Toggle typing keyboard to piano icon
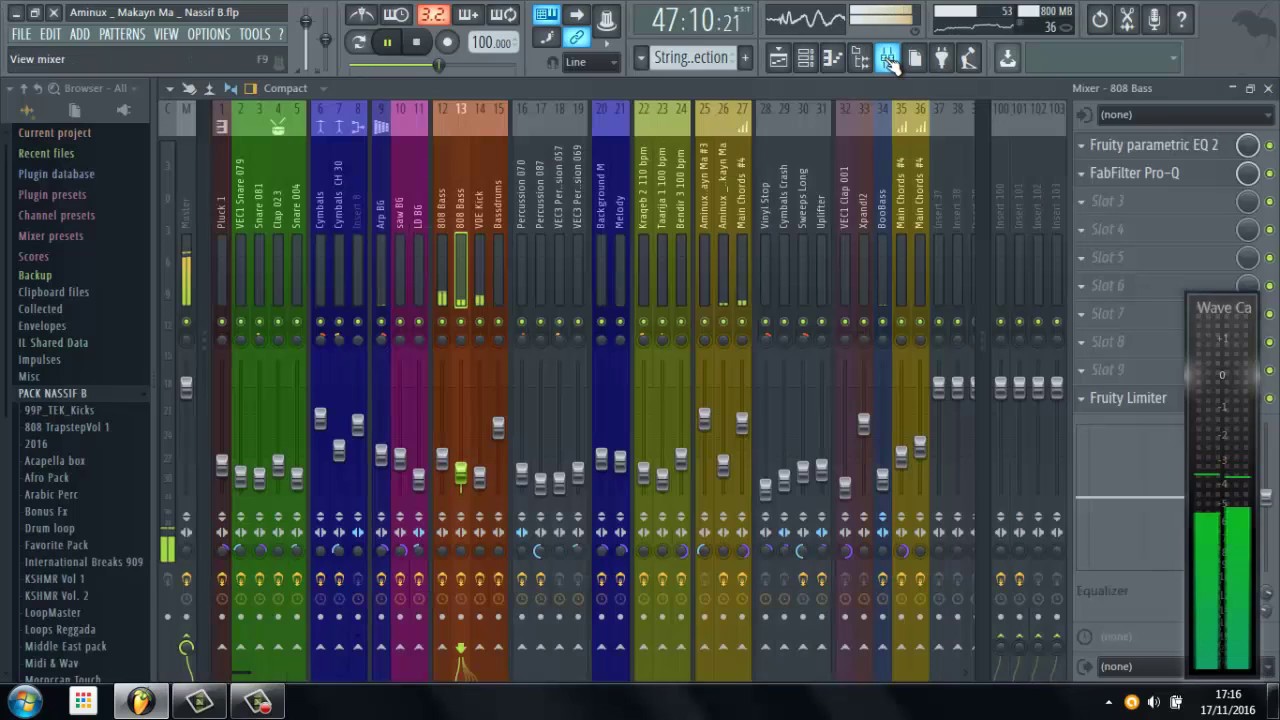Image resolution: width=1280 pixels, height=720 pixels. tap(546, 15)
